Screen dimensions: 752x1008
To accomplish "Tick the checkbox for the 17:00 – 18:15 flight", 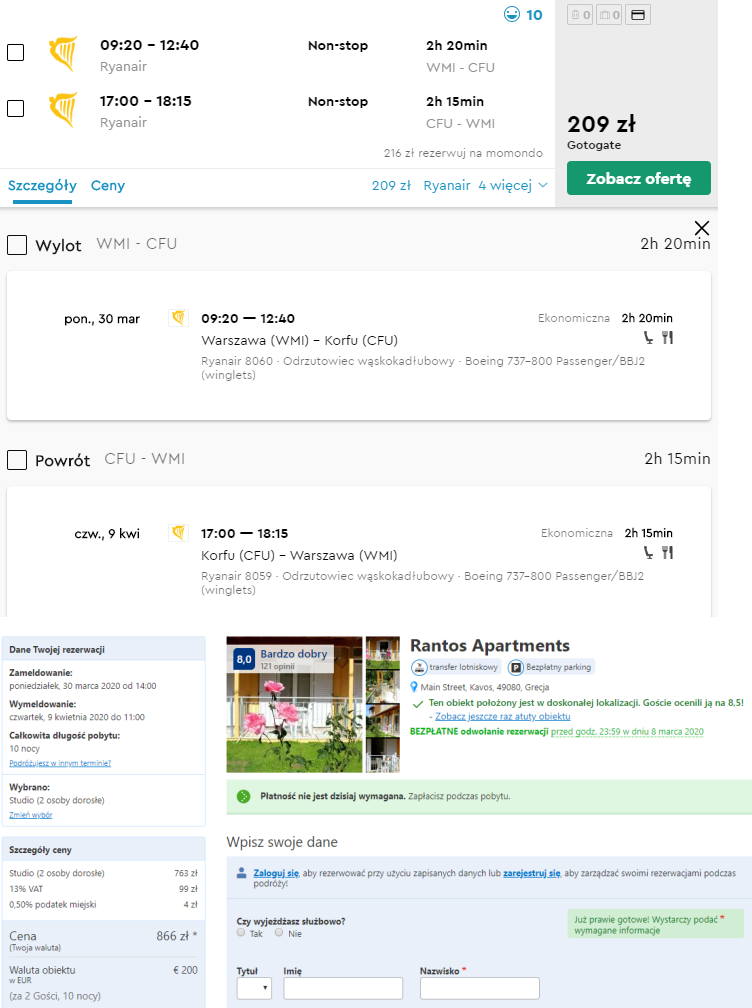I will [x=15, y=108].
